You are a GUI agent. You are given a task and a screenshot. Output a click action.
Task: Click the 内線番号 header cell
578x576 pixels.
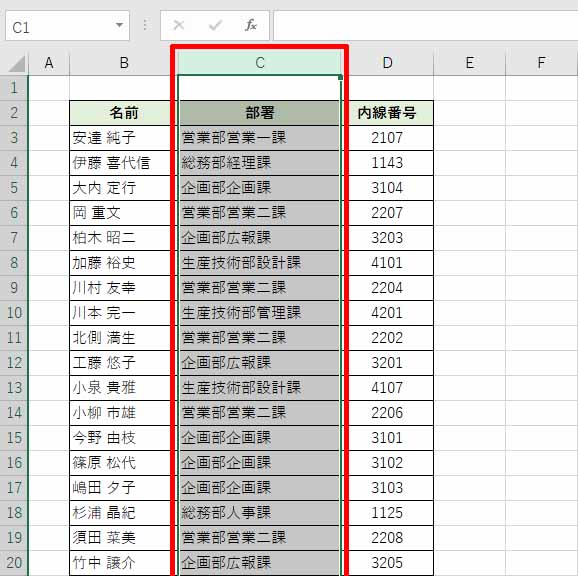pos(387,113)
